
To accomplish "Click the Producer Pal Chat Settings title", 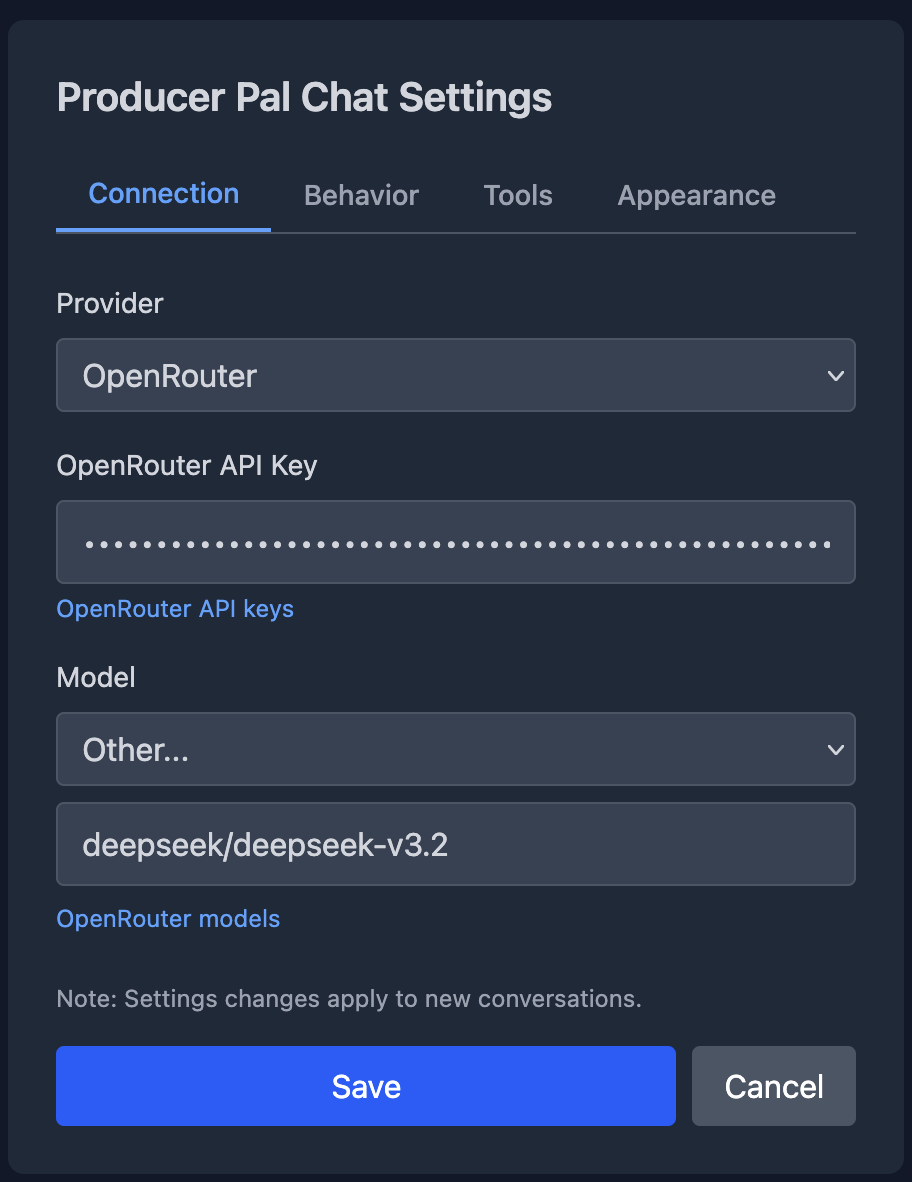I will pos(304,97).
